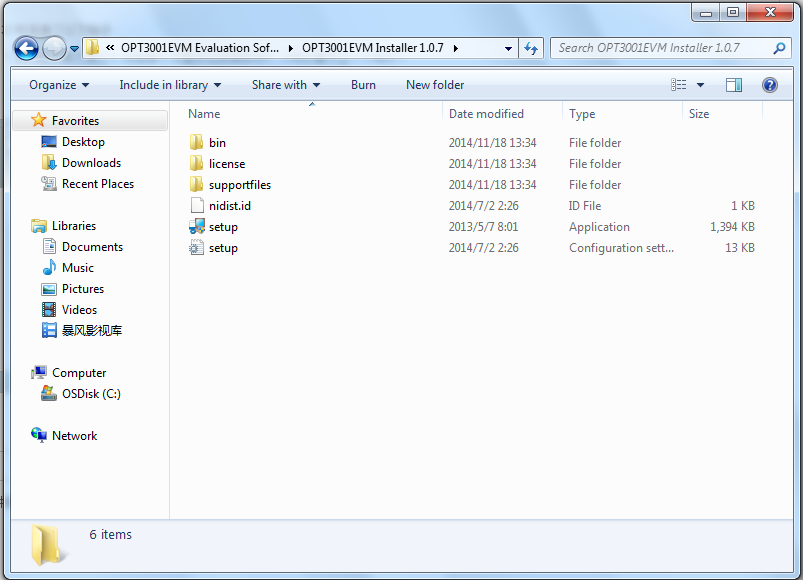
Task: Click the Configuration sett... type cell
Action: [x=621, y=248]
